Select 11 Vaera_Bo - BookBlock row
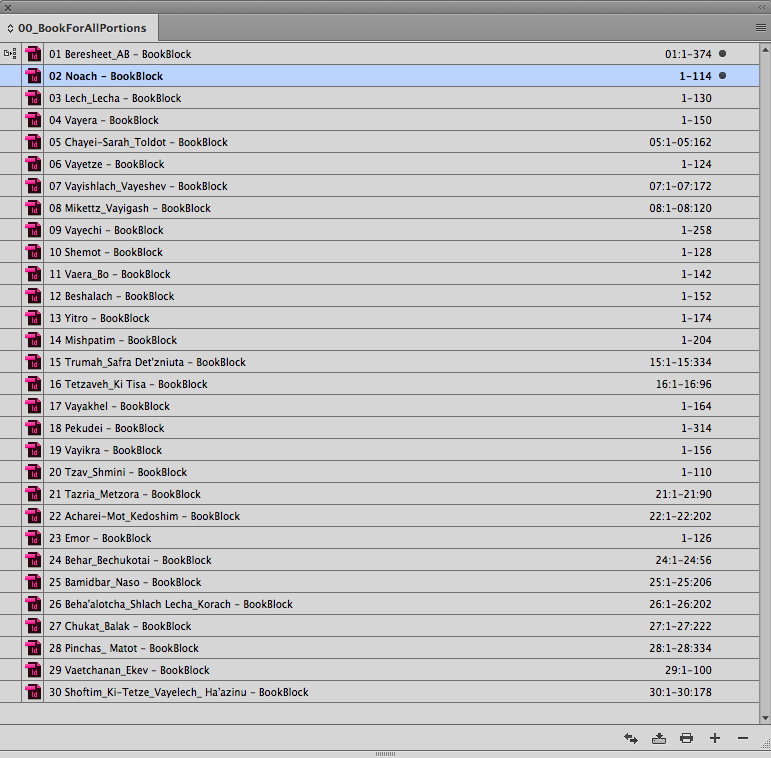771x758 pixels. (x=380, y=274)
